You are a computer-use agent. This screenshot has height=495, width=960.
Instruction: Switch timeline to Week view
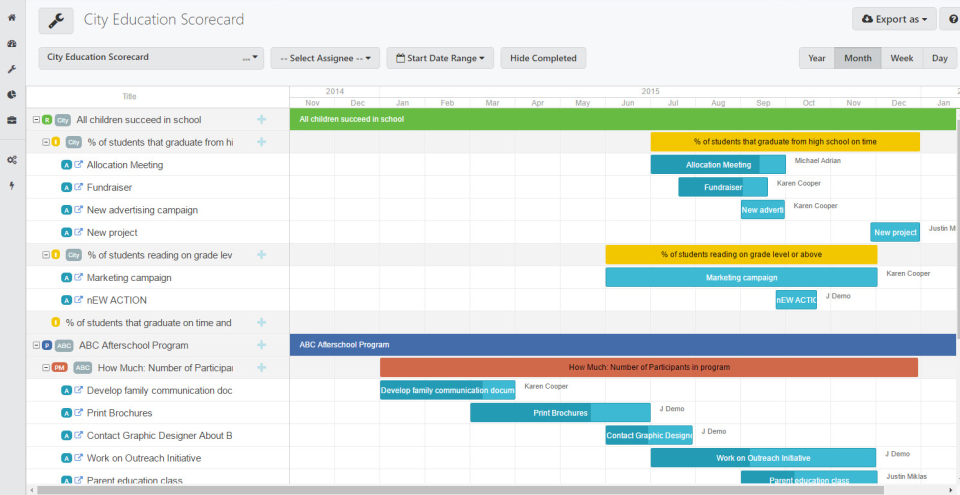pyautogui.click(x=902, y=58)
